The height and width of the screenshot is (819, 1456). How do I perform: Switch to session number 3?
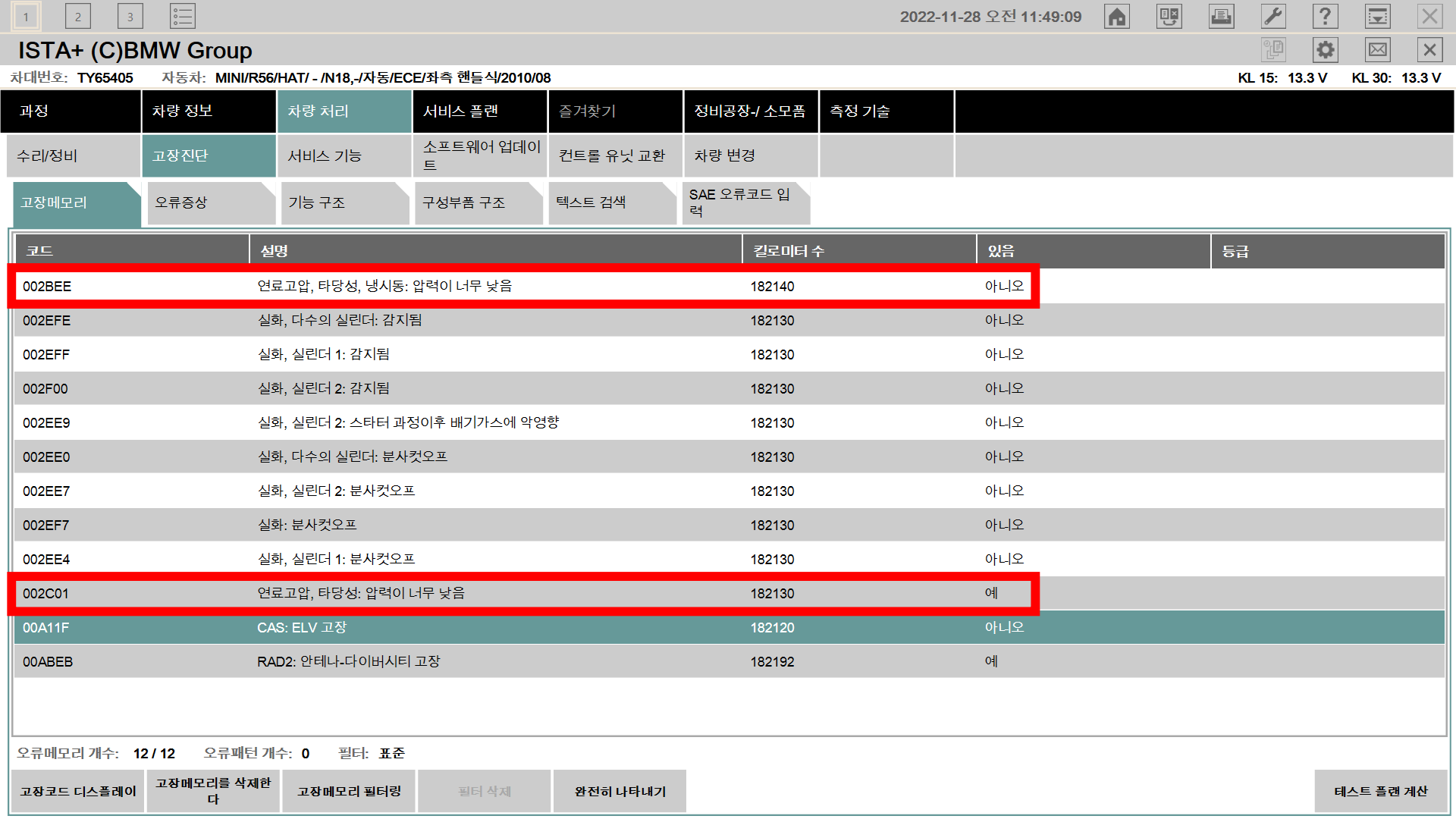(x=130, y=17)
